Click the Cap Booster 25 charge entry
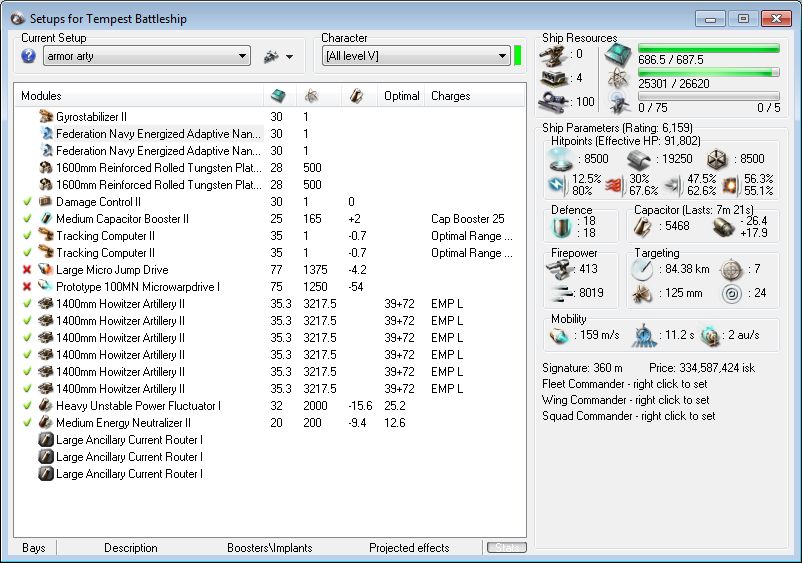This screenshot has height=563, width=802. pyautogui.click(x=467, y=219)
